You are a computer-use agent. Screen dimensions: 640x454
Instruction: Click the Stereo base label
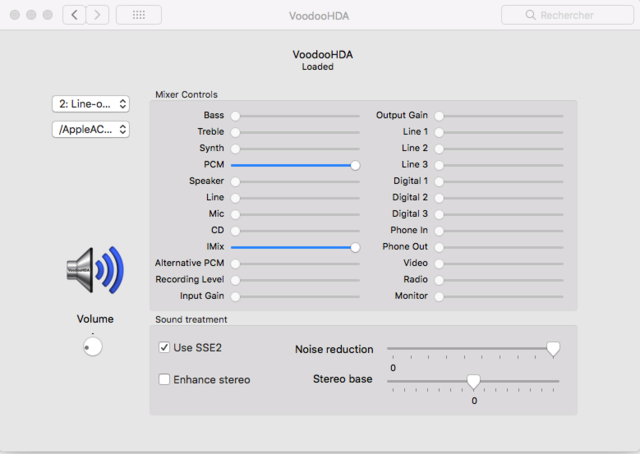point(342,379)
